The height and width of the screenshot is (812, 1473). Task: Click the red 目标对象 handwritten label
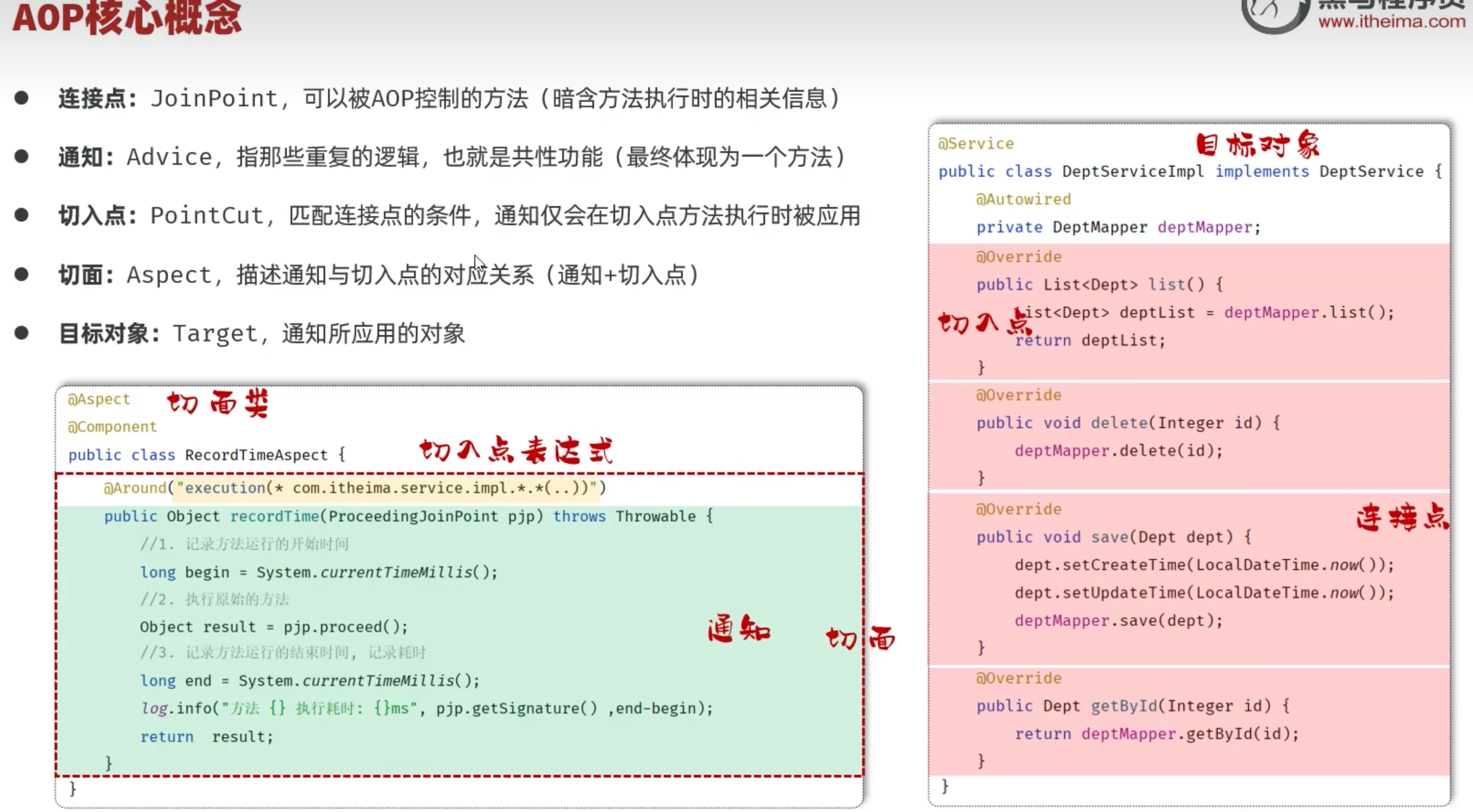click(x=1257, y=145)
